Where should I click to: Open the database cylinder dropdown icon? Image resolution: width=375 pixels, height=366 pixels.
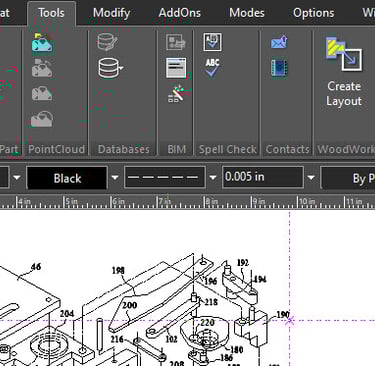click(110, 68)
